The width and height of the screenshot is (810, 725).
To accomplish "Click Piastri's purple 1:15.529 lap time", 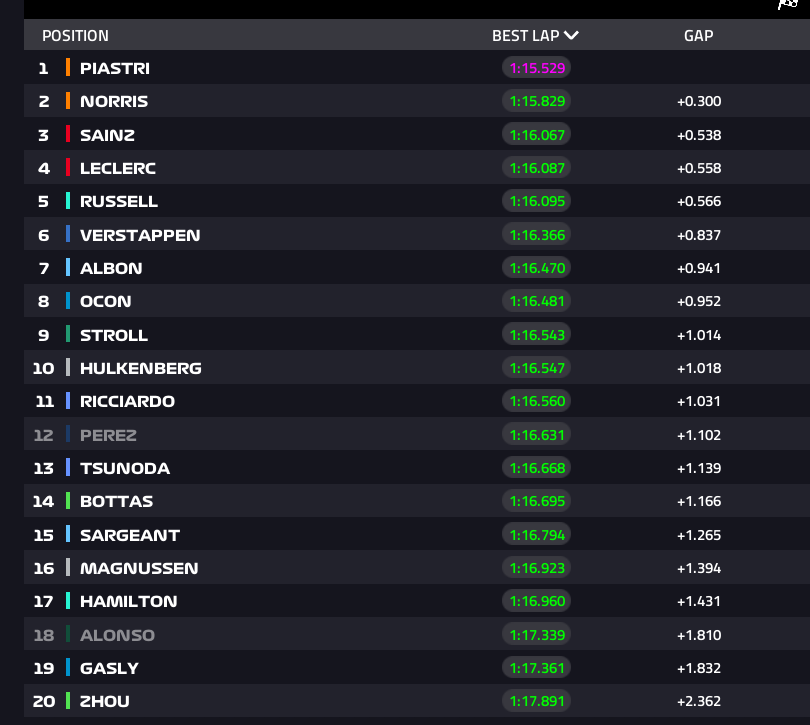I will [537, 68].
